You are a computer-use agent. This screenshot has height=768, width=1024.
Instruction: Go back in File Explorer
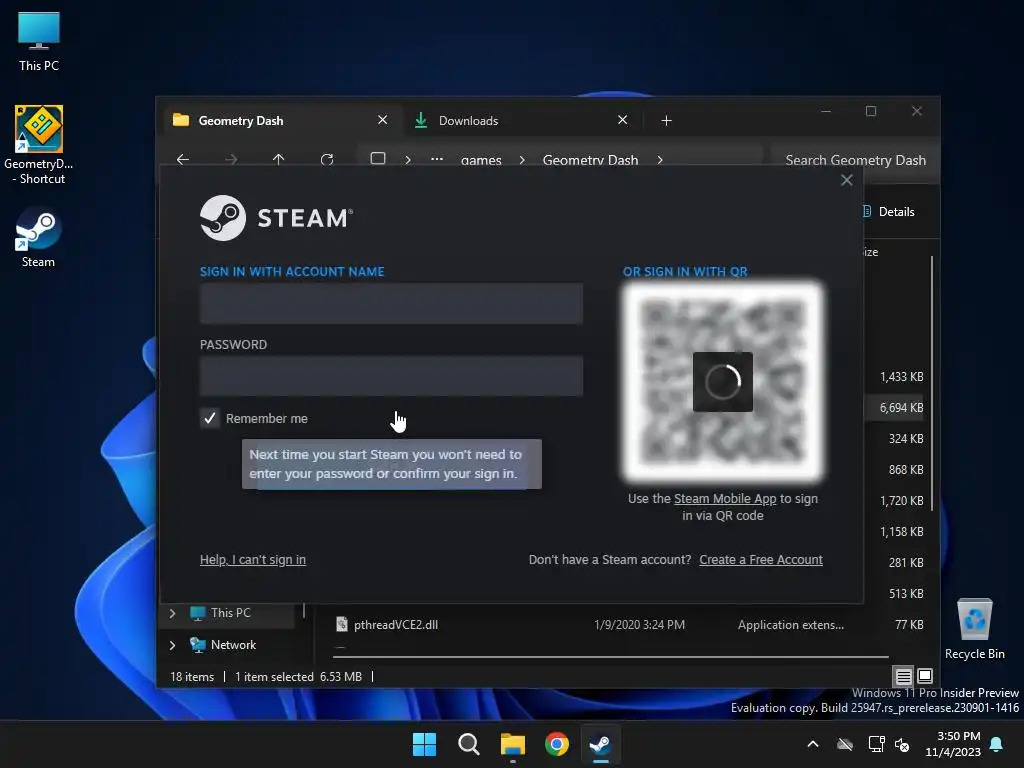(183, 159)
